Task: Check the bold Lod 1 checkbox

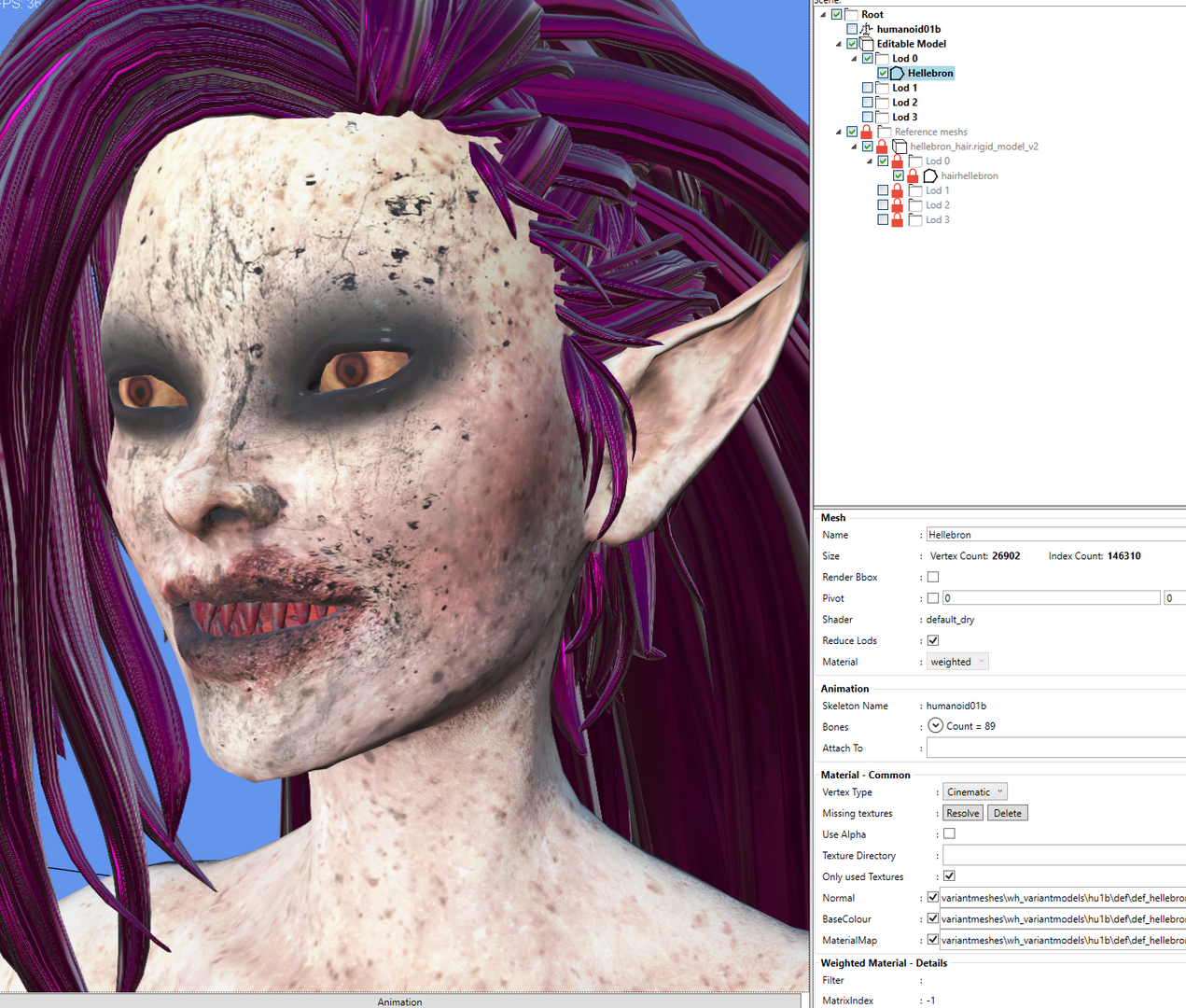Action: click(868, 88)
